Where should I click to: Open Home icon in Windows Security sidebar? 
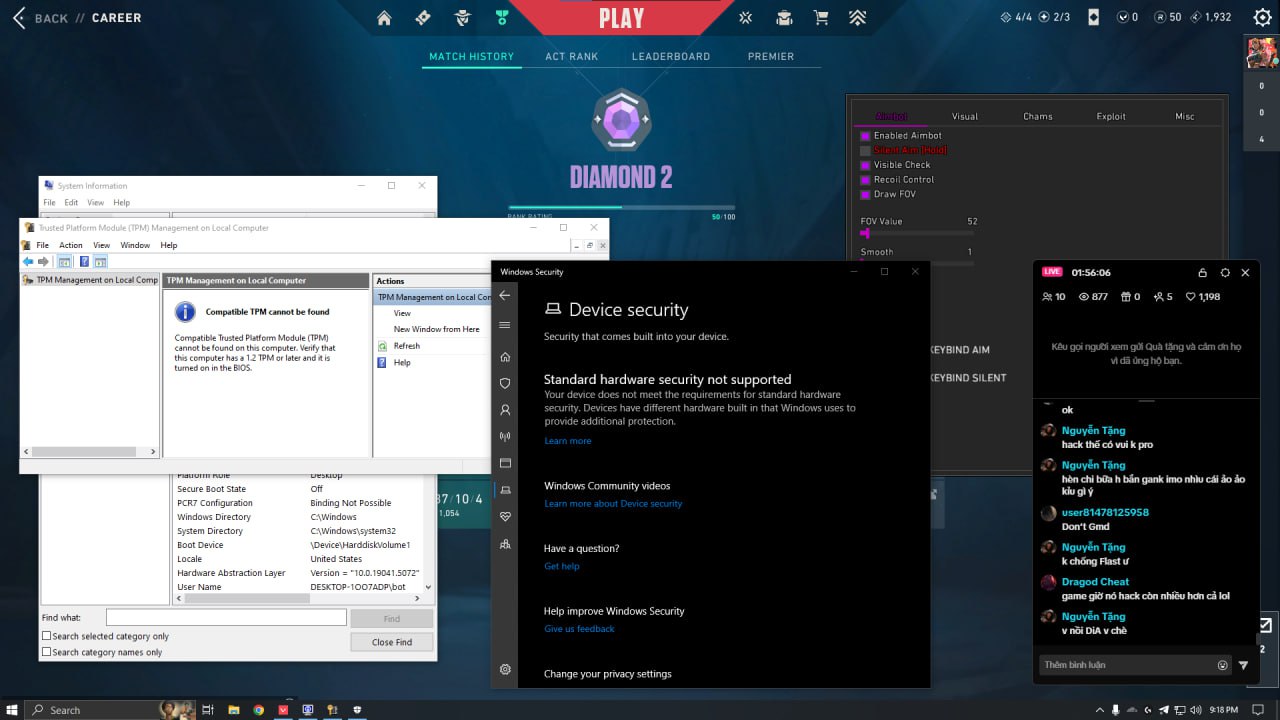pyautogui.click(x=505, y=357)
